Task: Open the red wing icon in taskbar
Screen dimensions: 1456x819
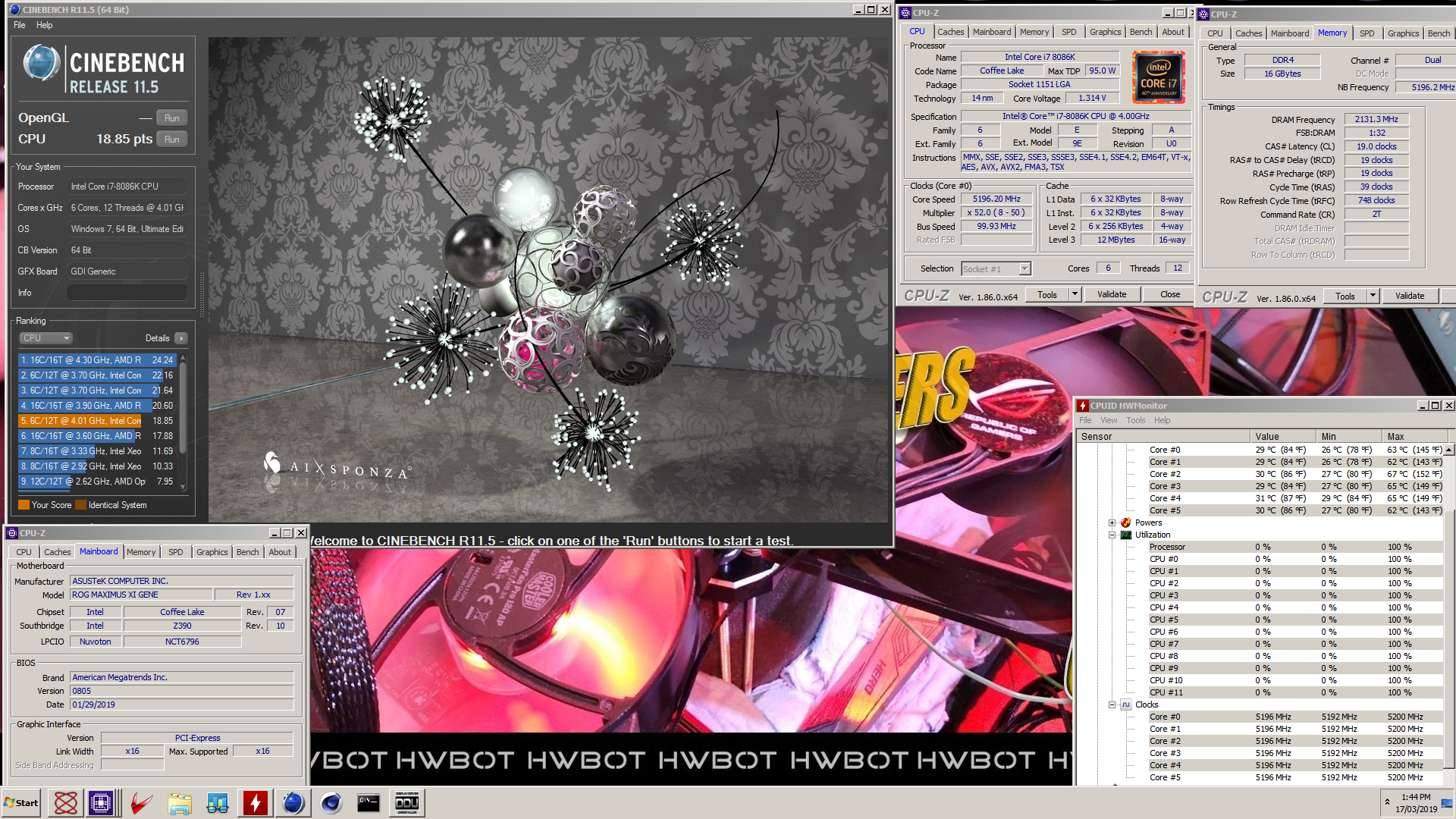Action: (141, 802)
